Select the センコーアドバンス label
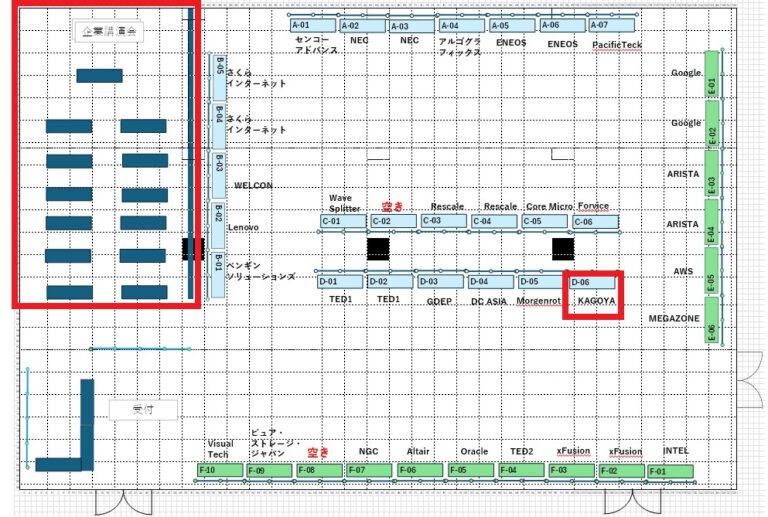This screenshot has height=517, width=768. click(316, 45)
